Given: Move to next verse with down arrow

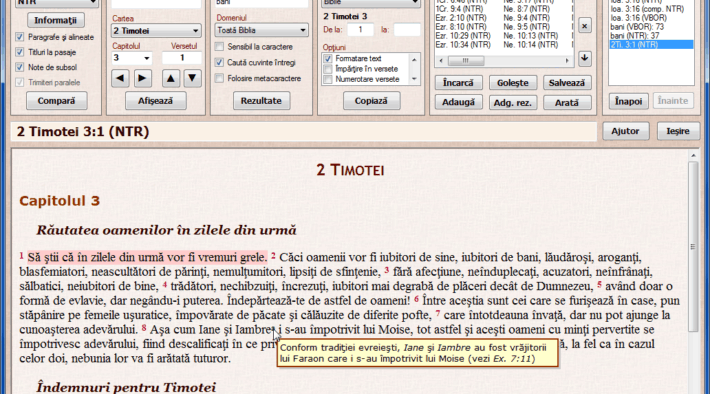Looking at the screenshot, I should pos(192,78).
